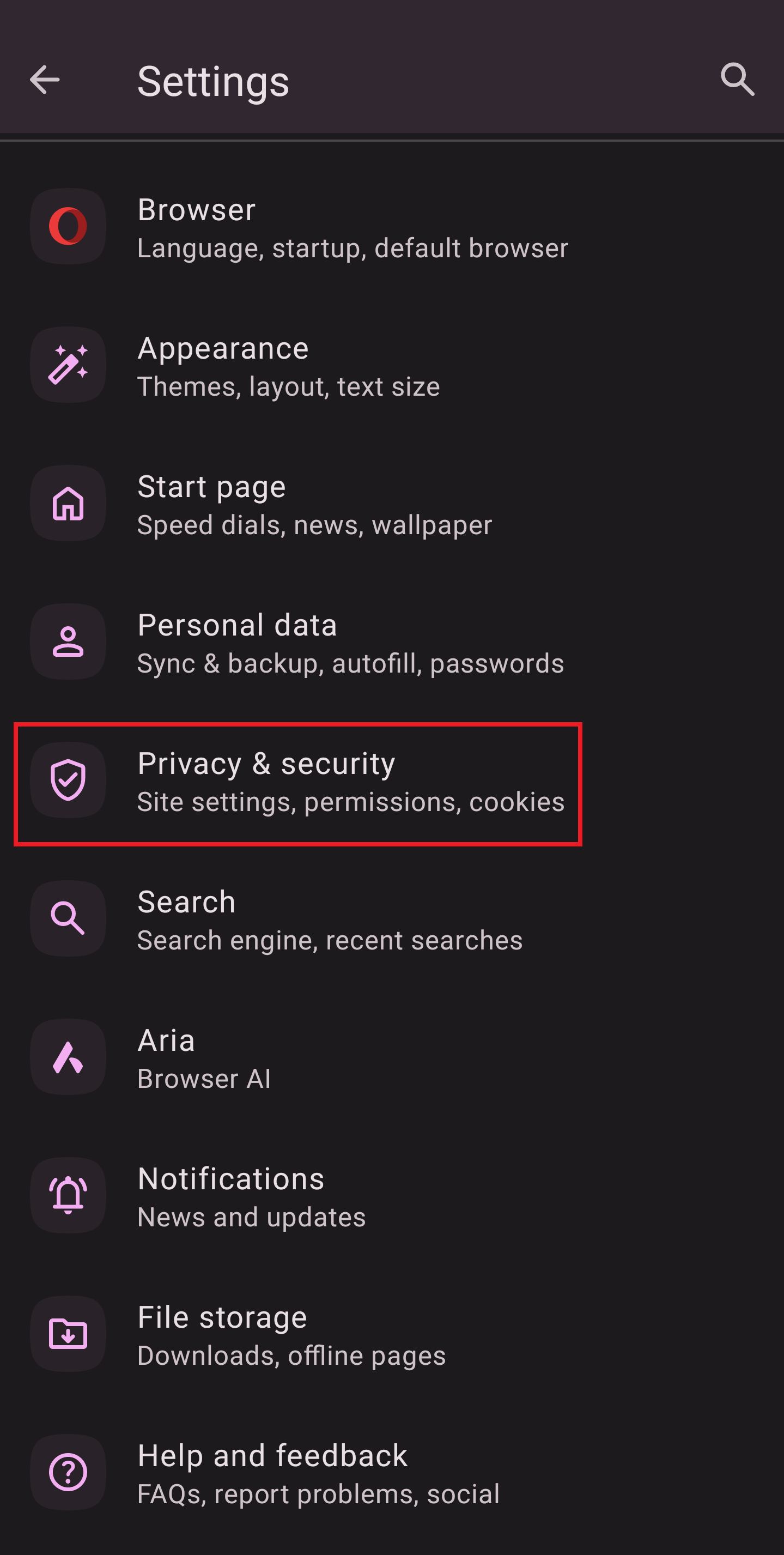Tap the Aria logo icon
The image size is (784, 1555).
click(68, 1057)
